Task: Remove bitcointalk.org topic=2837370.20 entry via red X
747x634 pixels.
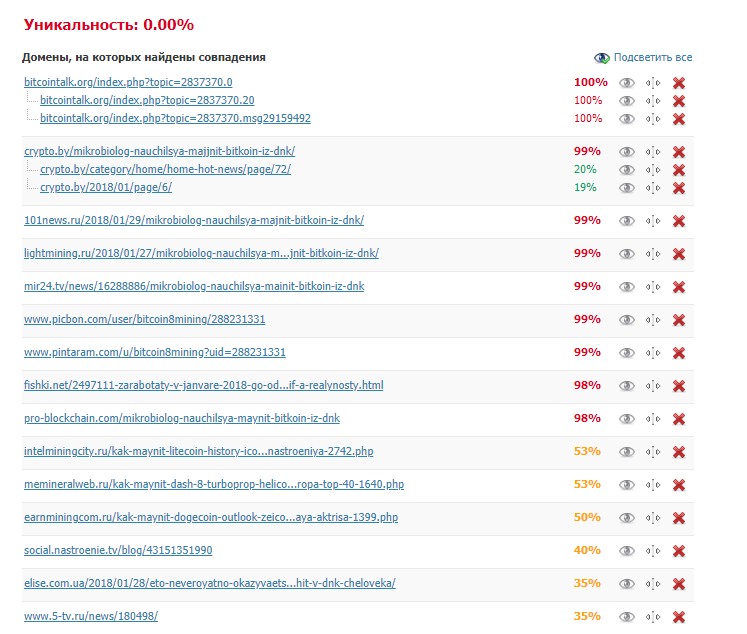Action: click(x=679, y=101)
